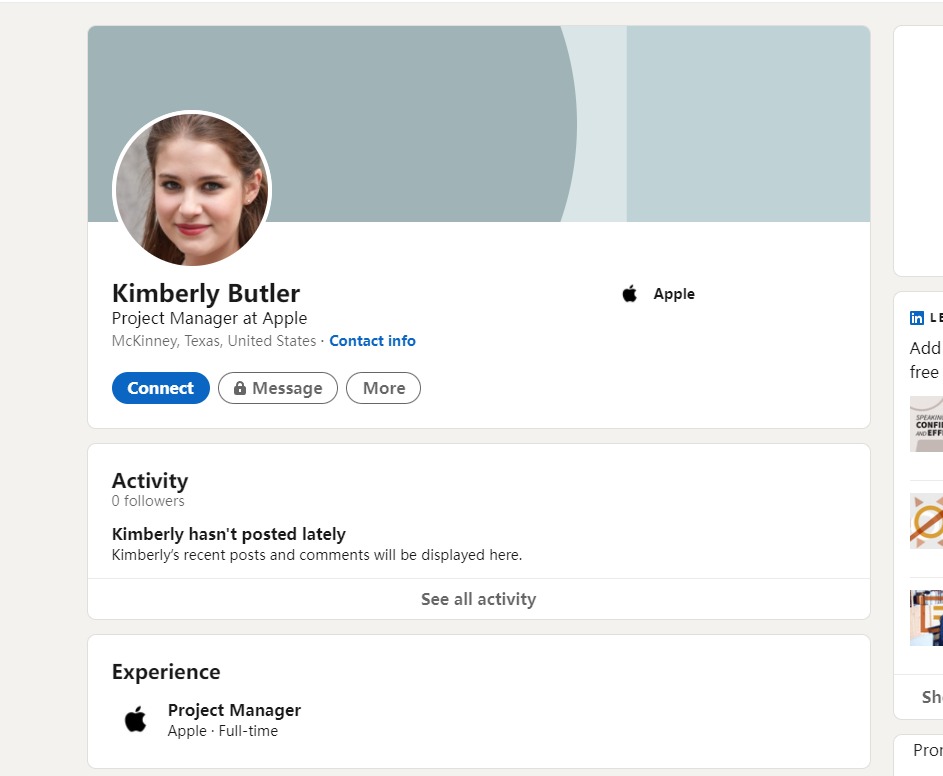The width and height of the screenshot is (943, 776).
Task: Click the locked Message button
Action: coord(278,388)
